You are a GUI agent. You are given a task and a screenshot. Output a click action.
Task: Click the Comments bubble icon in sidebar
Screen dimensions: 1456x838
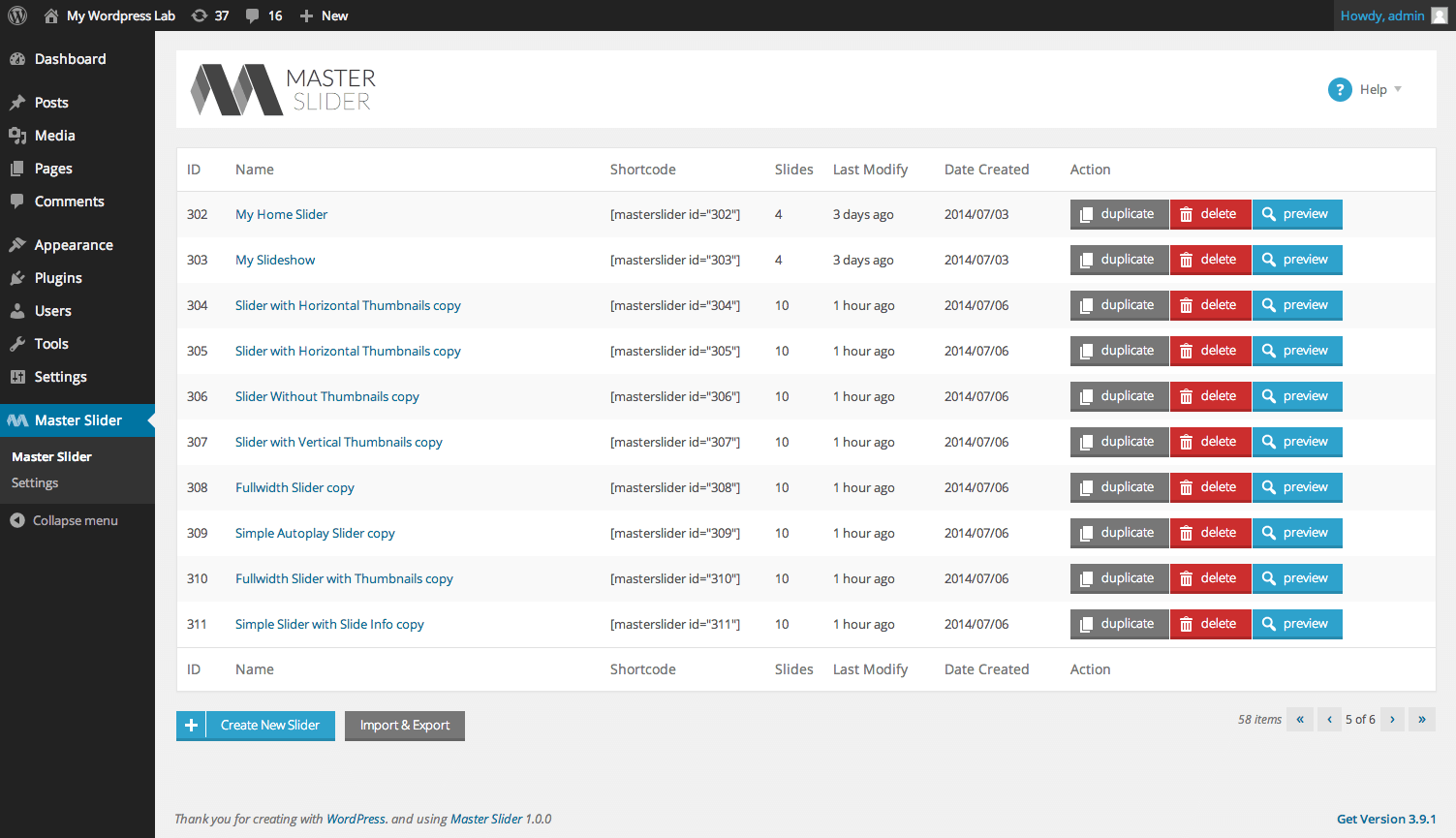click(x=17, y=202)
